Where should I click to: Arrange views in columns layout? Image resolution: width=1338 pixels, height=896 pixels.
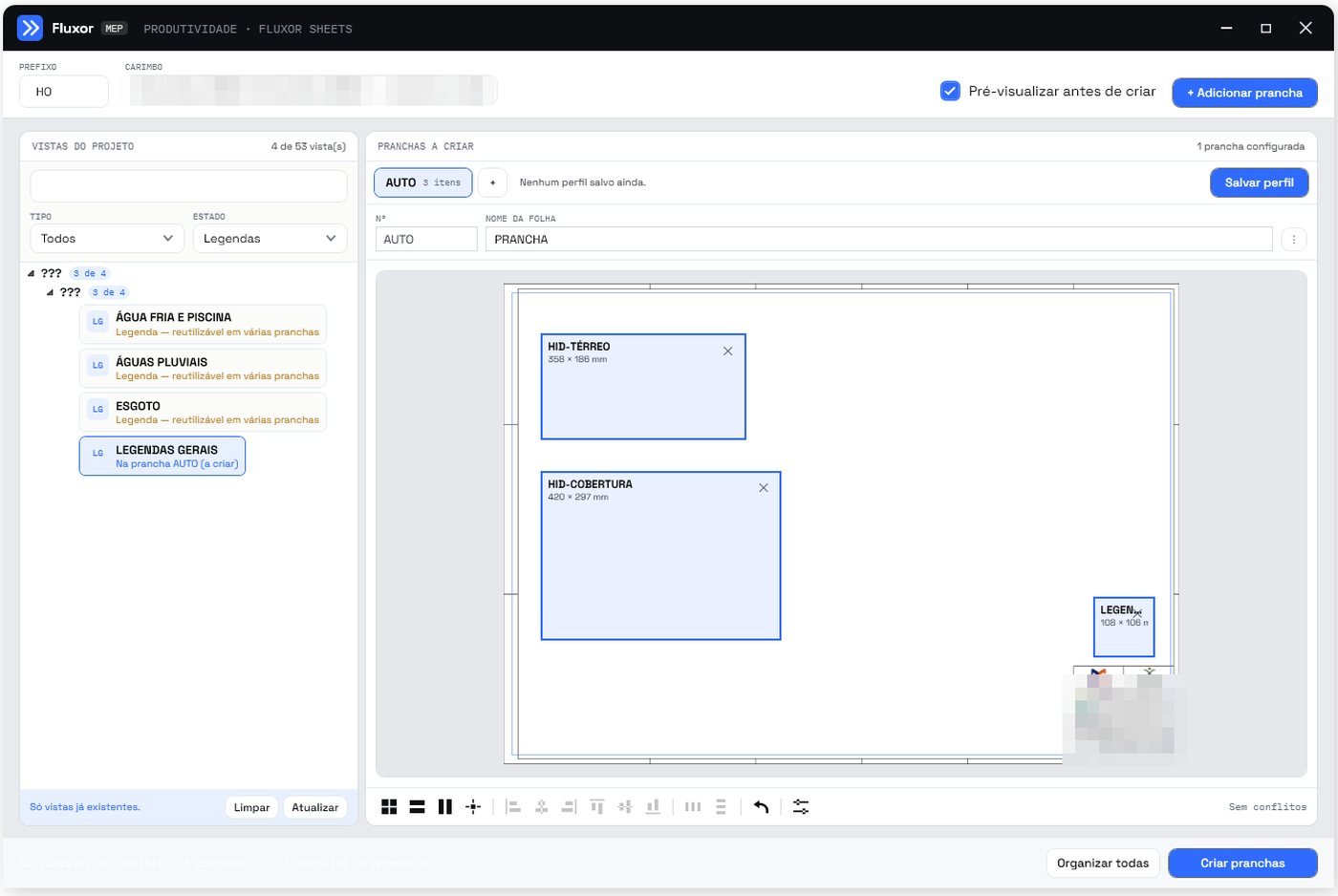coord(444,807)
